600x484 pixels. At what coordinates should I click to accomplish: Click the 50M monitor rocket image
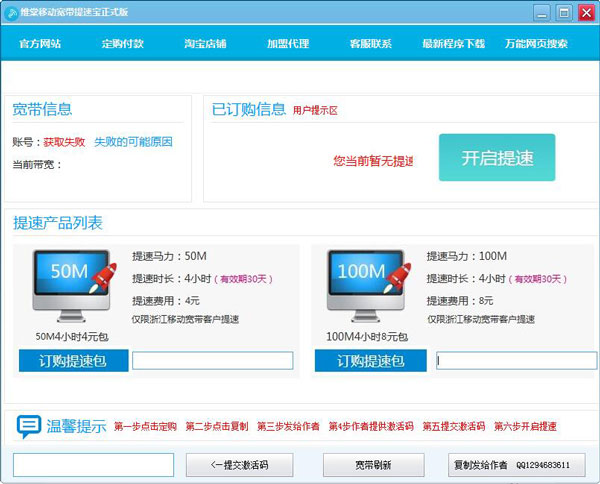coord(74,286)
